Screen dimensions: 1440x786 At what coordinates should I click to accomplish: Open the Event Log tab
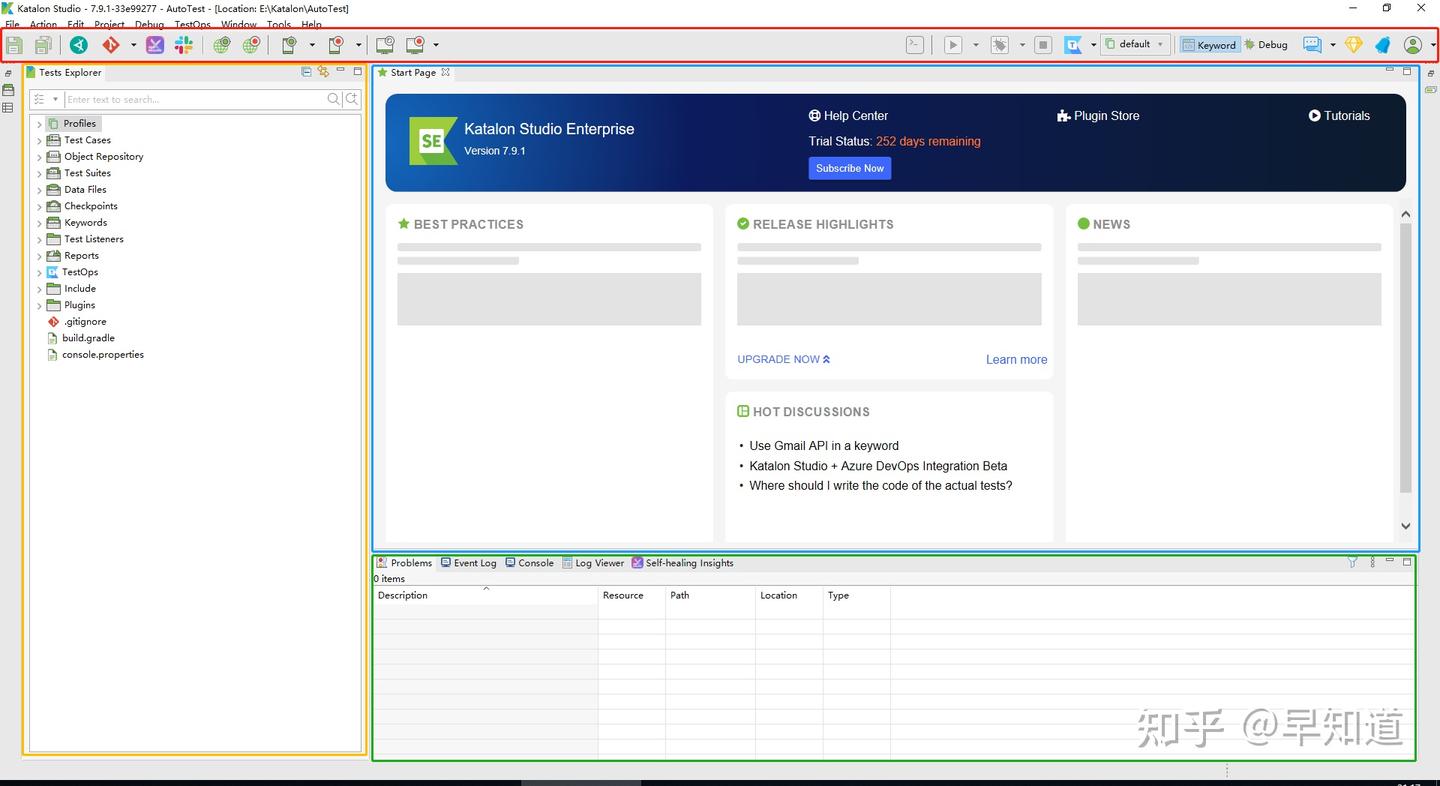click(468, 563)
